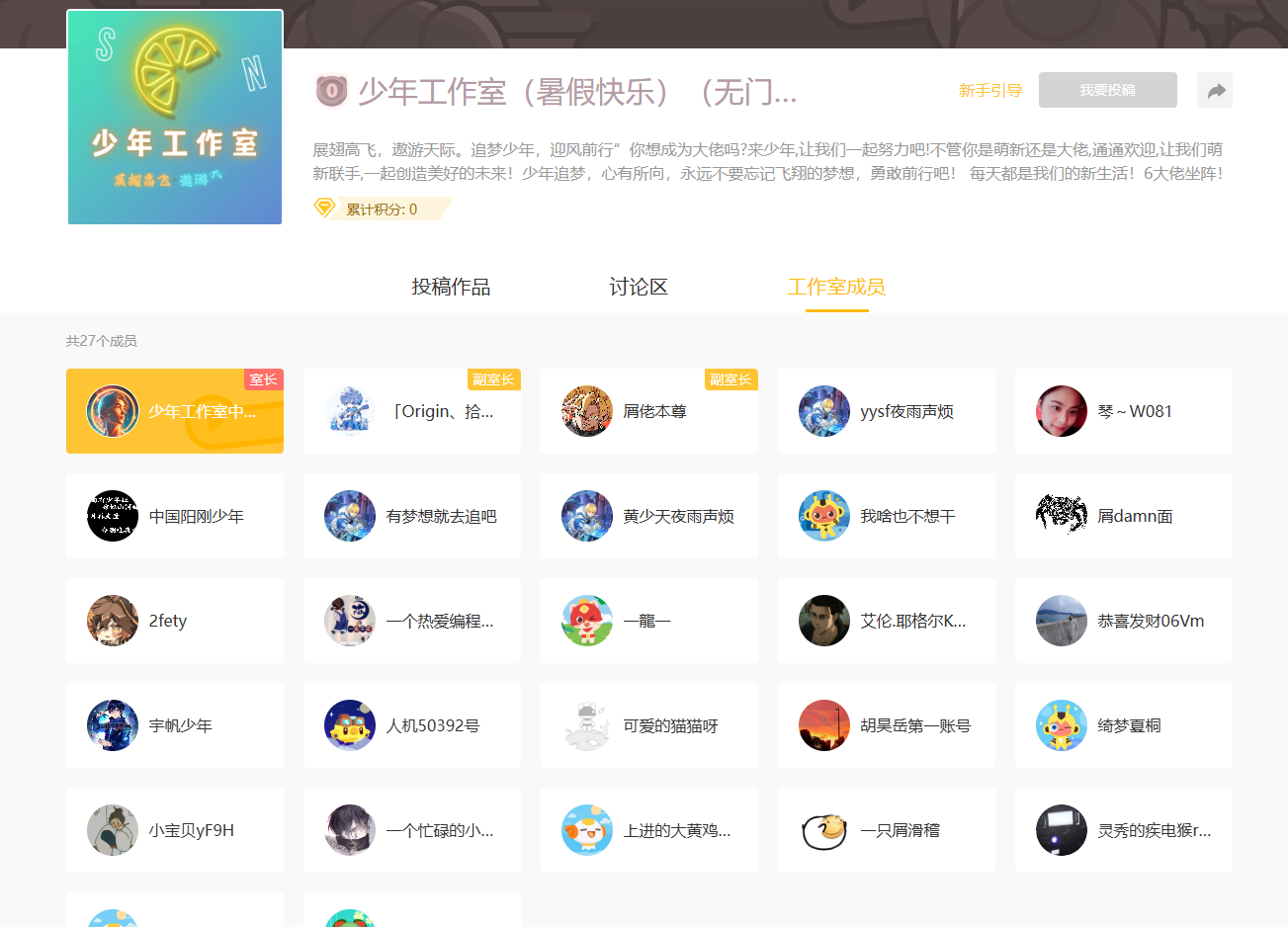Viewport: 1288px width, 927px height.
Task: Select the member name 2fety
Action: pos(168,621)
